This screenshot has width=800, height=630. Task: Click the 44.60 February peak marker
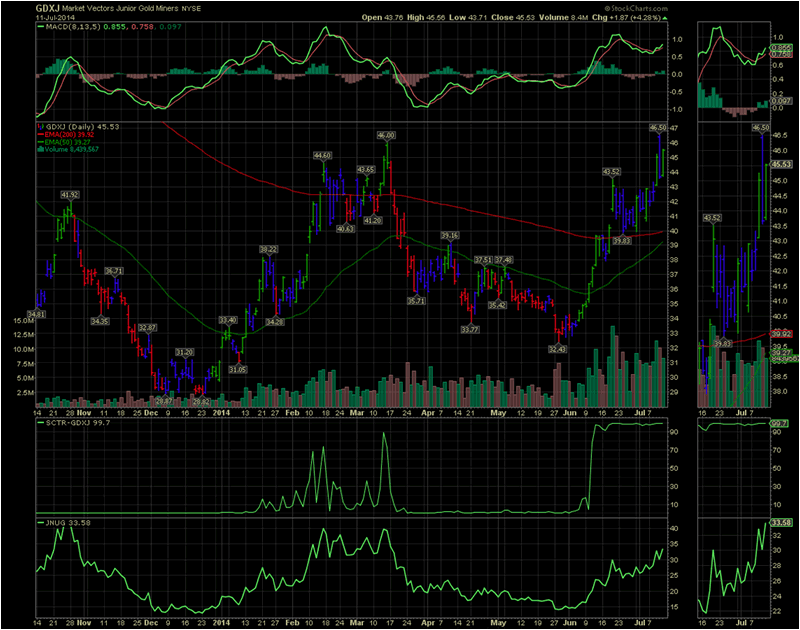(322, 155)
